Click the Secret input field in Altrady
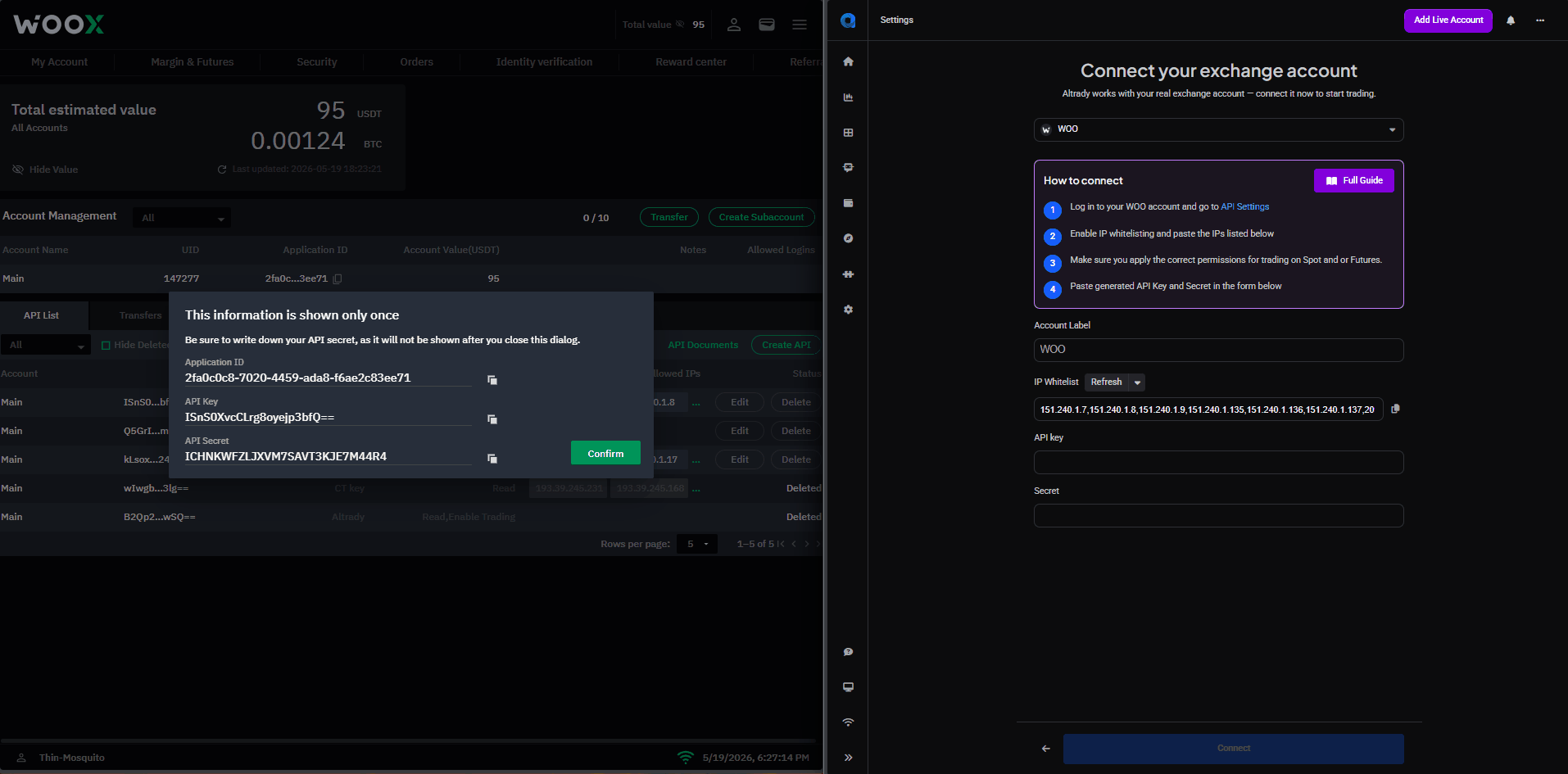This screenshot has width=1568, height=774. [x=1218, y=515]
